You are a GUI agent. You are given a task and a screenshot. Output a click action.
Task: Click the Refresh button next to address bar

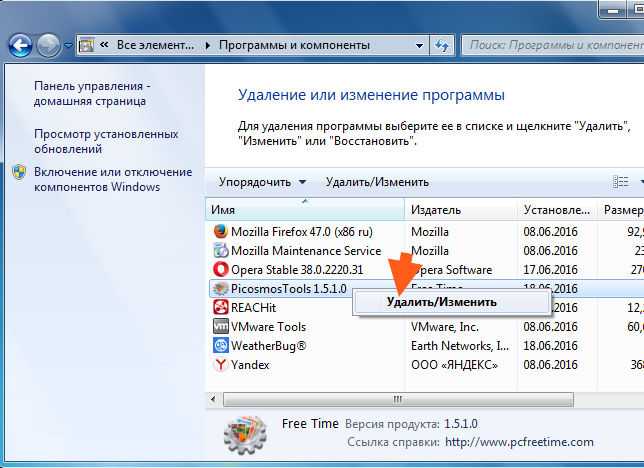pos(442,45)
